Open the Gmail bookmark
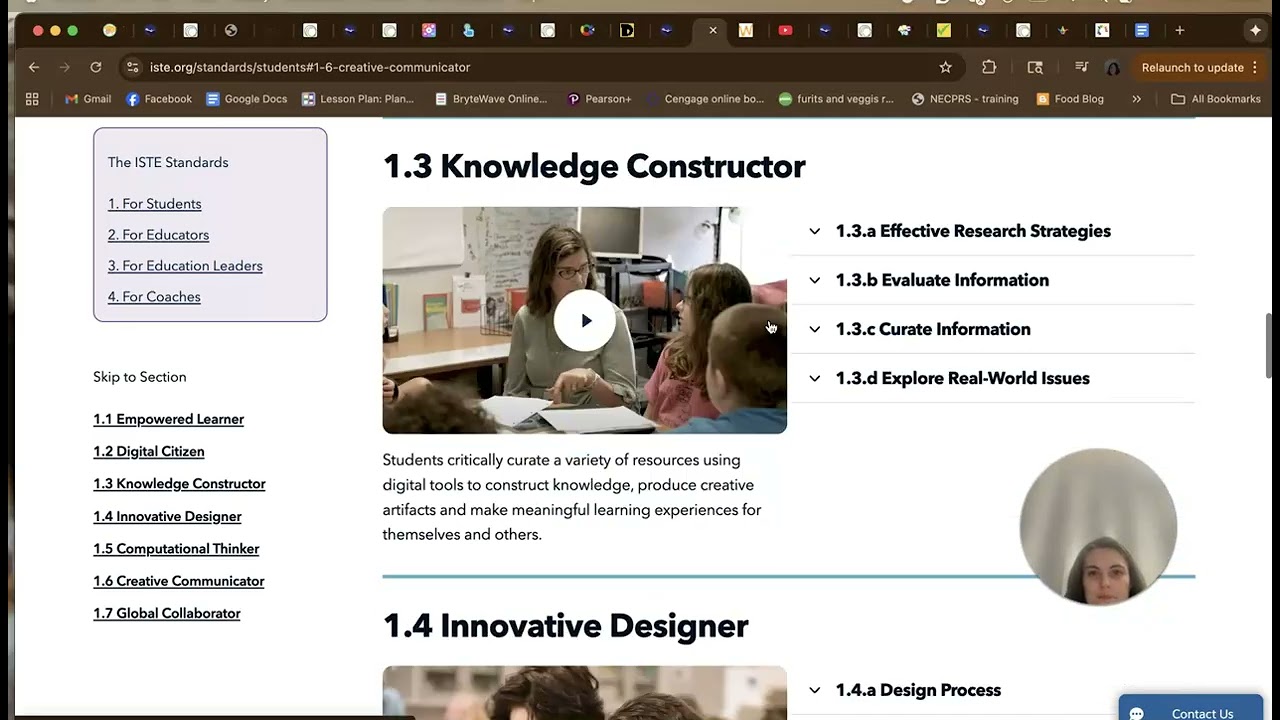This screenshot has width=1280, height=720. 88,99
